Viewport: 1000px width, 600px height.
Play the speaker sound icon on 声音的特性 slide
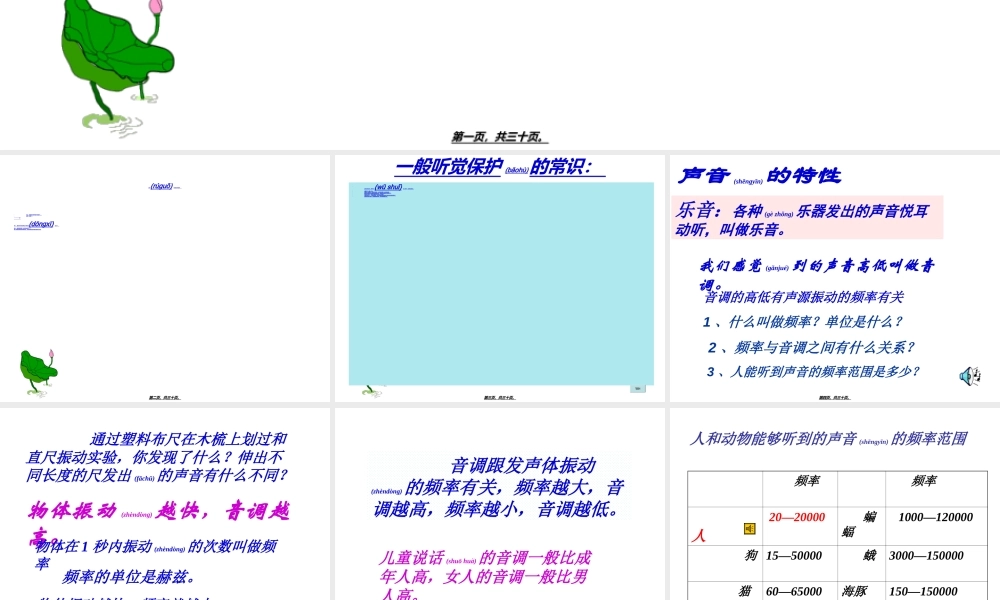pos(969,376)
